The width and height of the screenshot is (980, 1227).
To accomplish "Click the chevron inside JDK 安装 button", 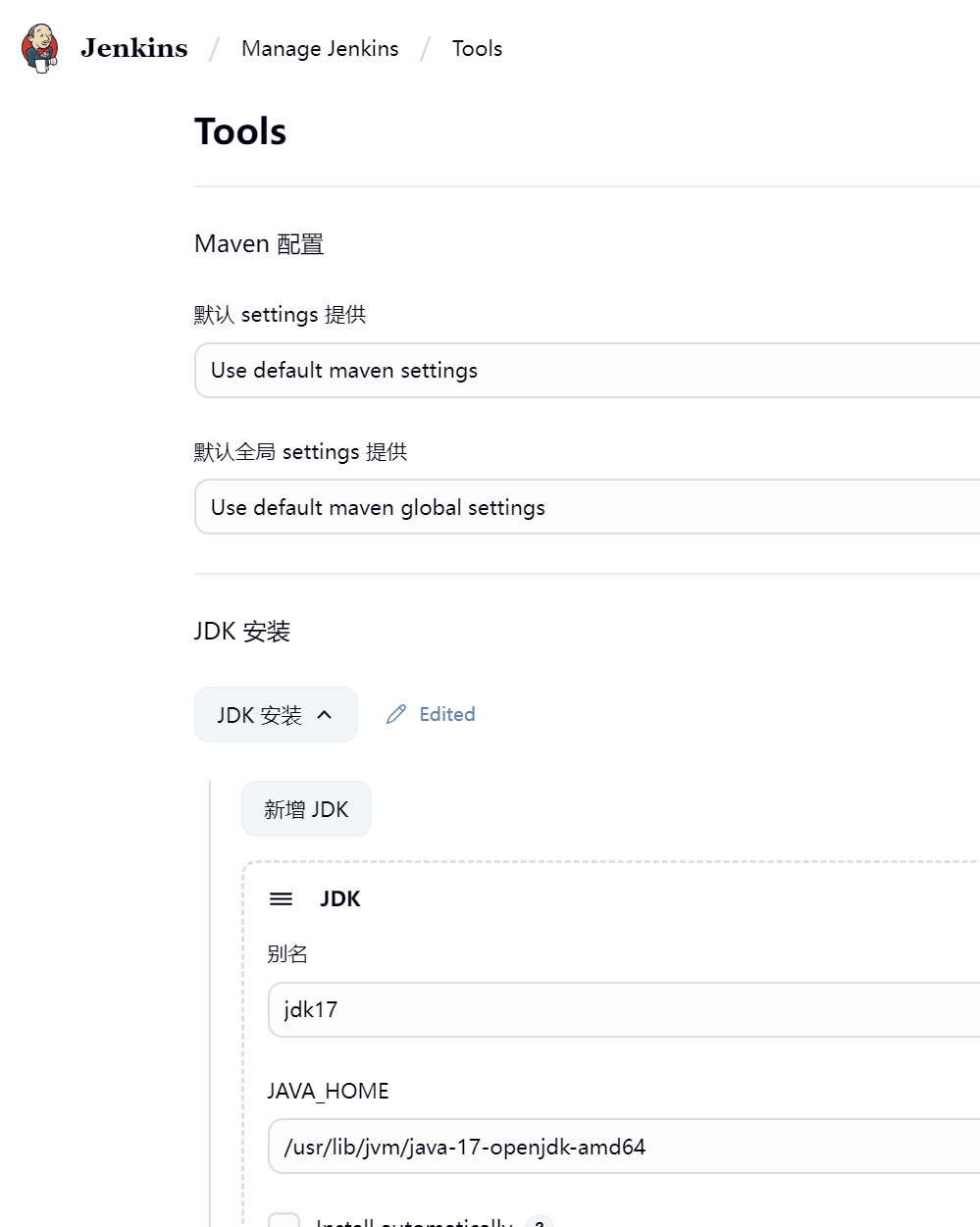I will (x=326, y=715).
